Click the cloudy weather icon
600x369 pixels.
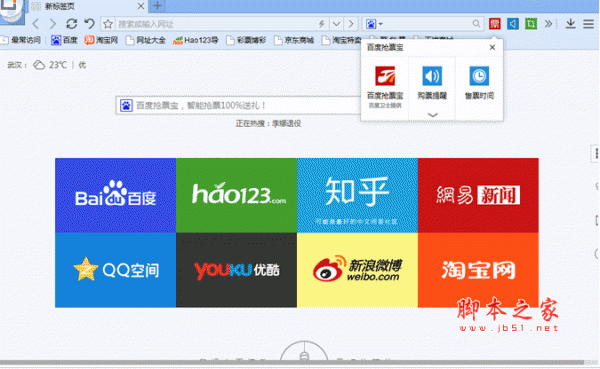pyautogui.click(x=39, y=65)
